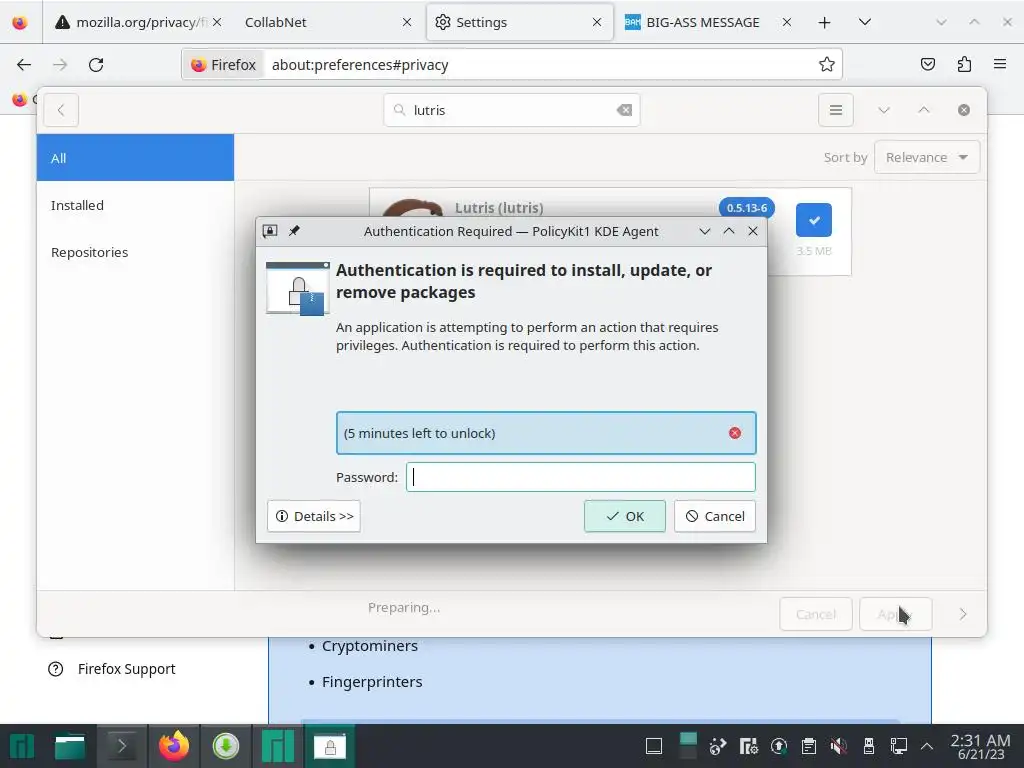Close the CollabNet tab

407,22
